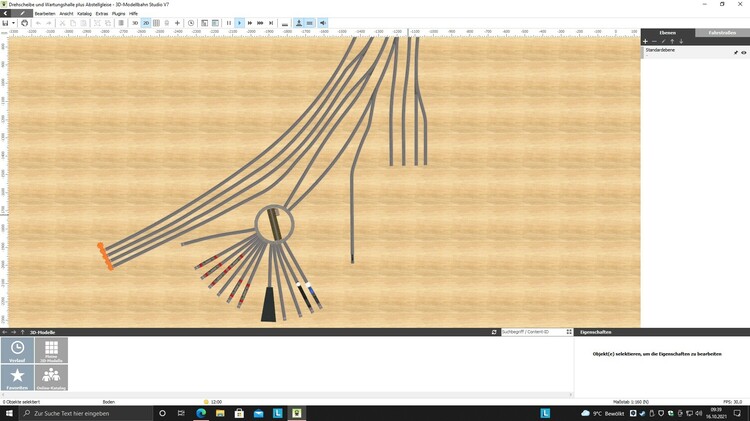Screen dimensions: 750x421
Task: Click the pause simulation button
Action: point(229,23)
